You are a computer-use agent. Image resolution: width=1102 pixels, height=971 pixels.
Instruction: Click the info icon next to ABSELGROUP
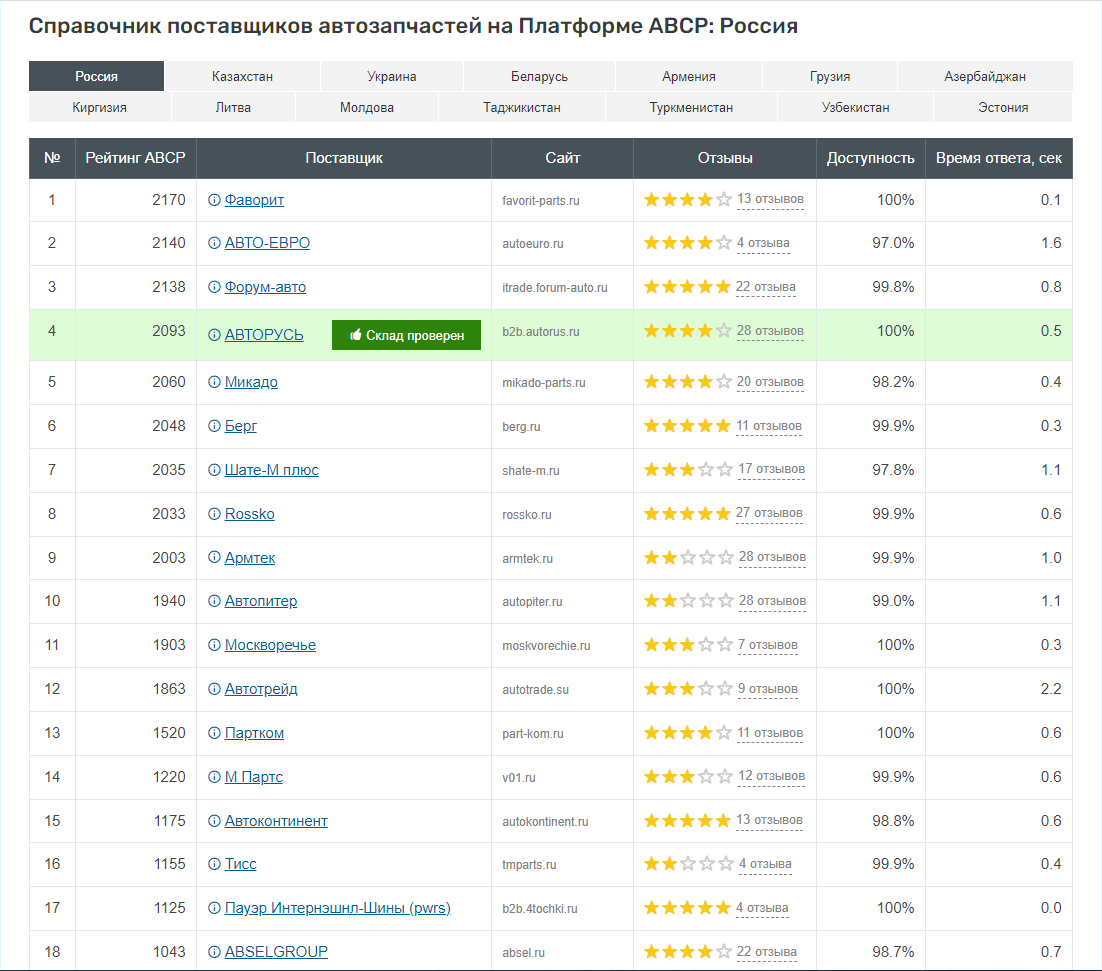214,952
